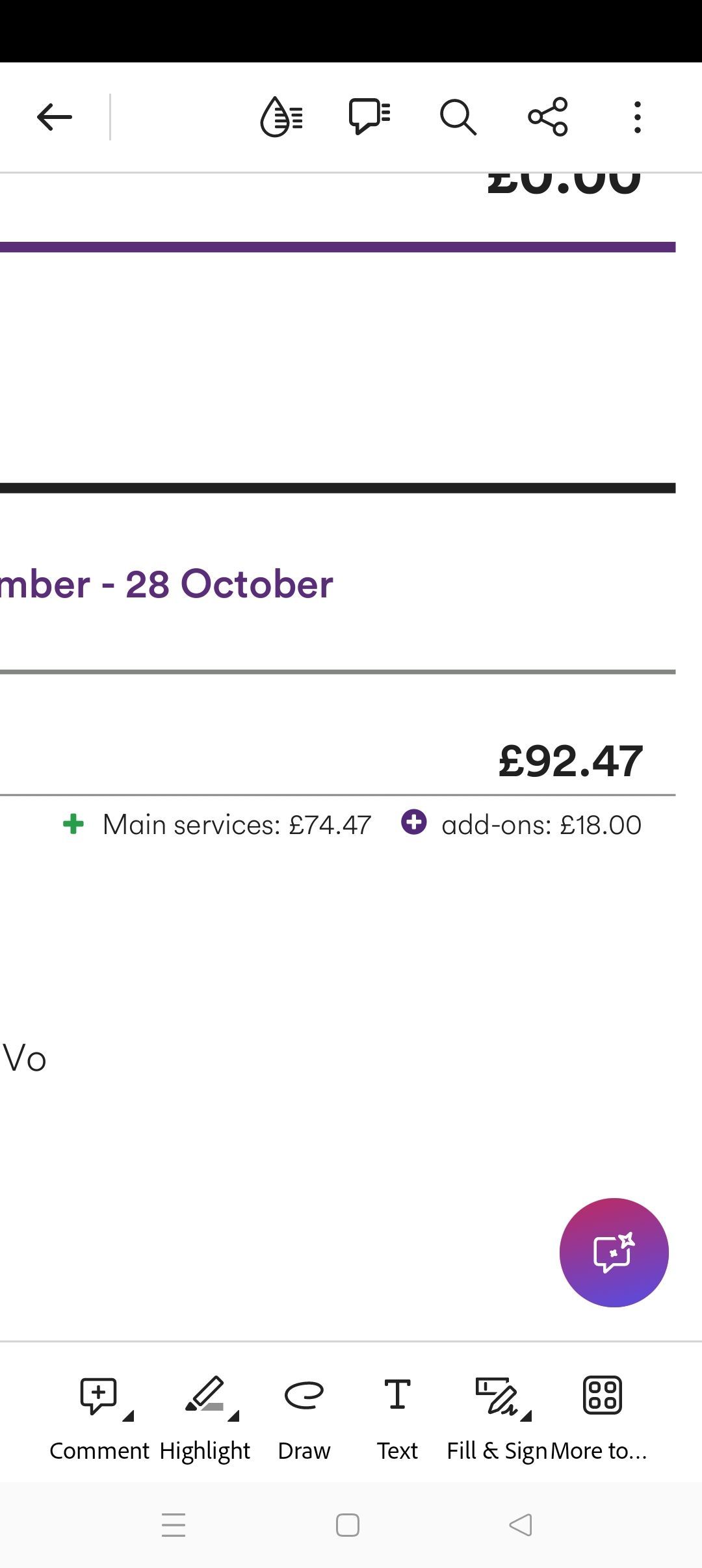
Task: Expand Highlight tool options arrow
Action: [x=233, y=1415]
